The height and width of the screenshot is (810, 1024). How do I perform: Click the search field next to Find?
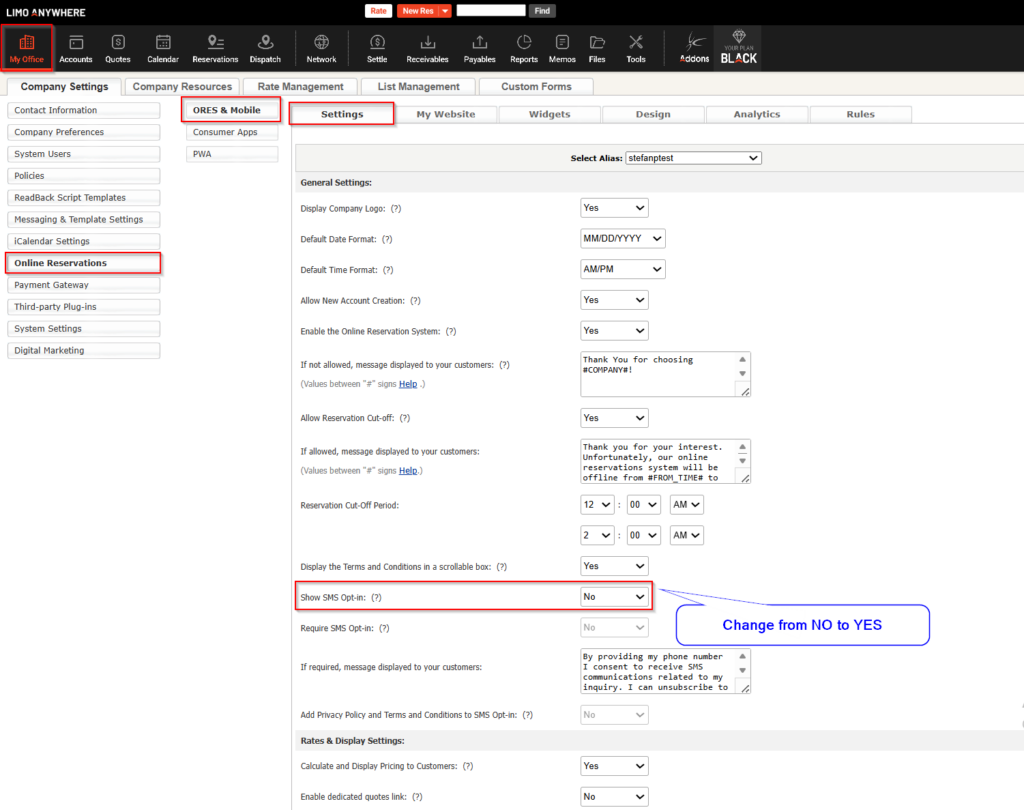coord(490,11)
